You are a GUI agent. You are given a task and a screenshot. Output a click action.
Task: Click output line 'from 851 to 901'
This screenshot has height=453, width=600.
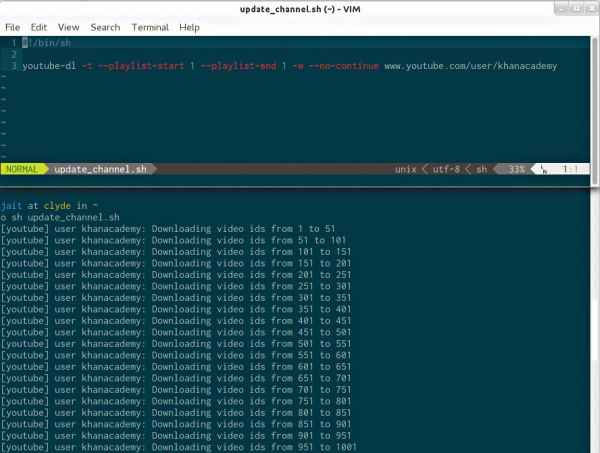pos(176,424)
